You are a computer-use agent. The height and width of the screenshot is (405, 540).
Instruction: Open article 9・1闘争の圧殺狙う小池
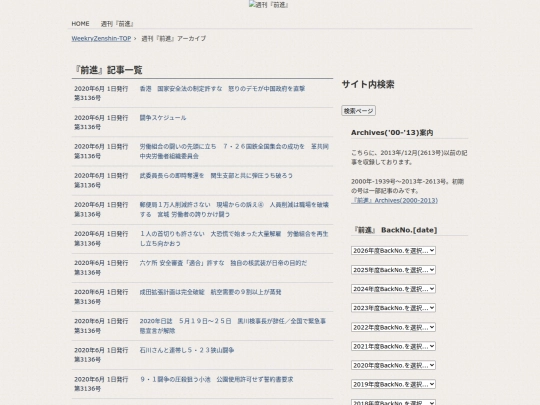[x=216, y=380]
